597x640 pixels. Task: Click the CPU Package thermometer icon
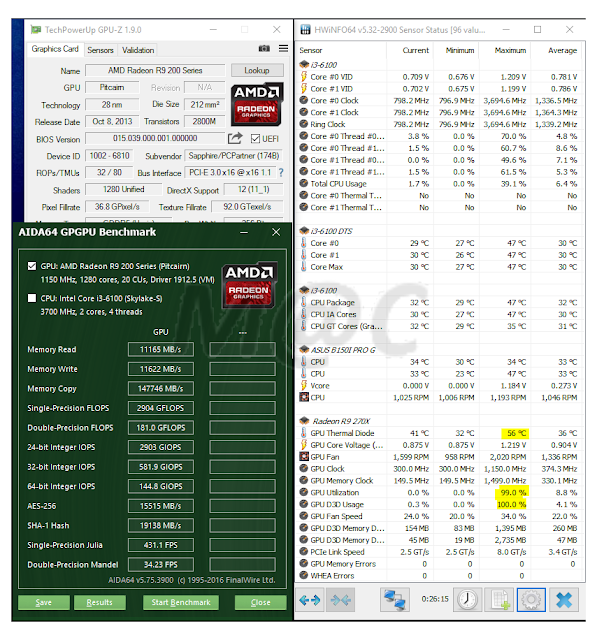coord(304,302)
